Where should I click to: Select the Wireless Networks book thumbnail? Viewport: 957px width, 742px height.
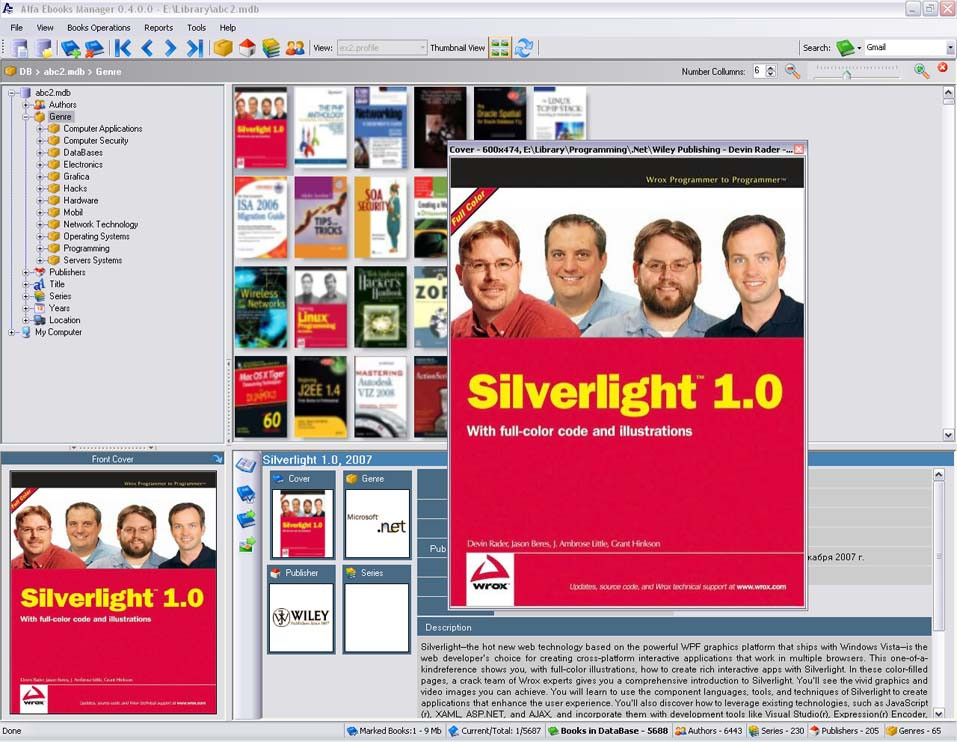click(261, 307)
